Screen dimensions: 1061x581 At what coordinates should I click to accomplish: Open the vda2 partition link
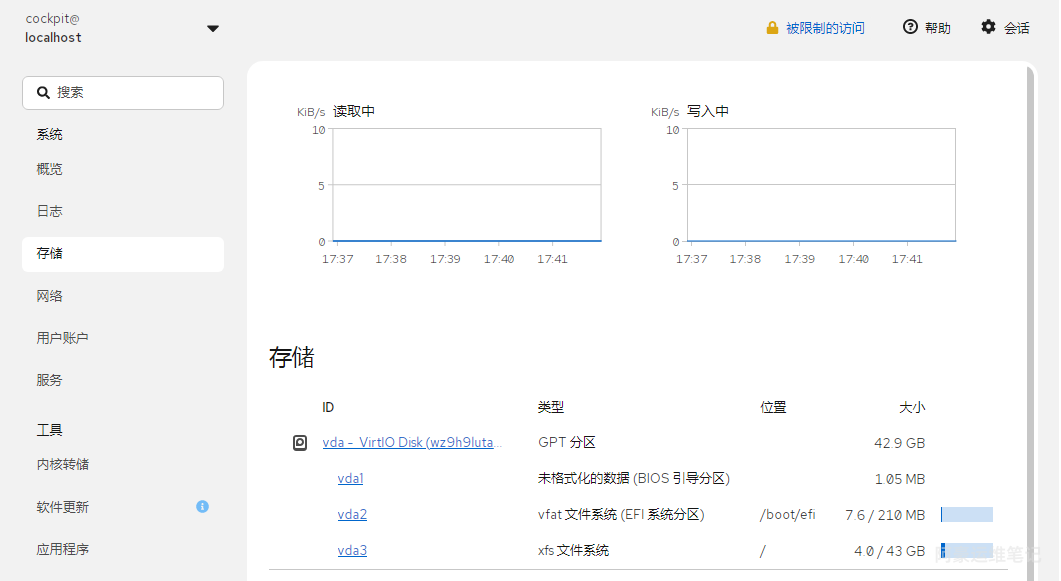click(352, 514)
